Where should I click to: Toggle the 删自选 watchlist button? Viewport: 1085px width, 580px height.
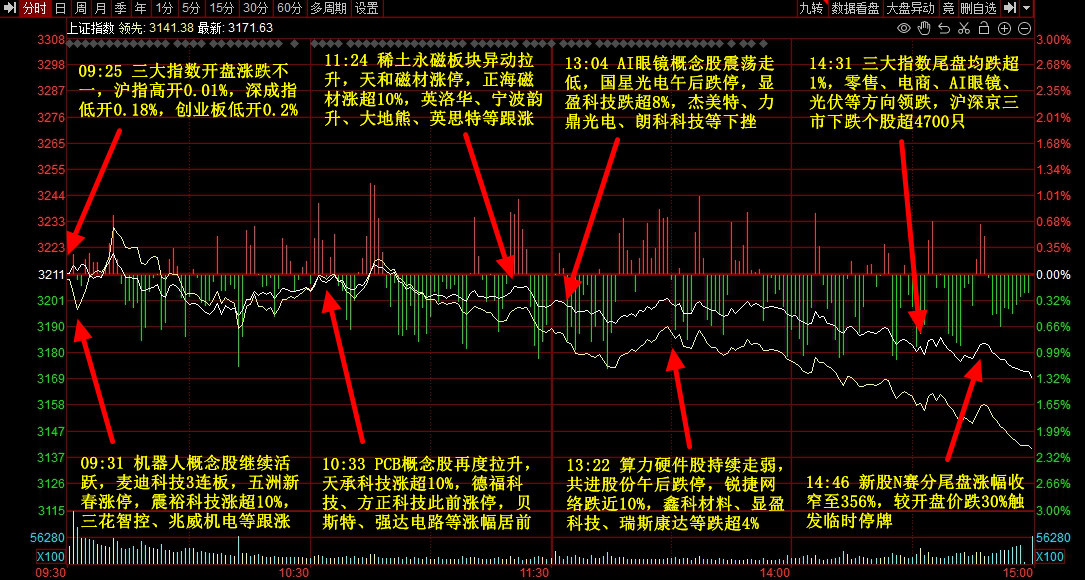click(x=978, y=8)
